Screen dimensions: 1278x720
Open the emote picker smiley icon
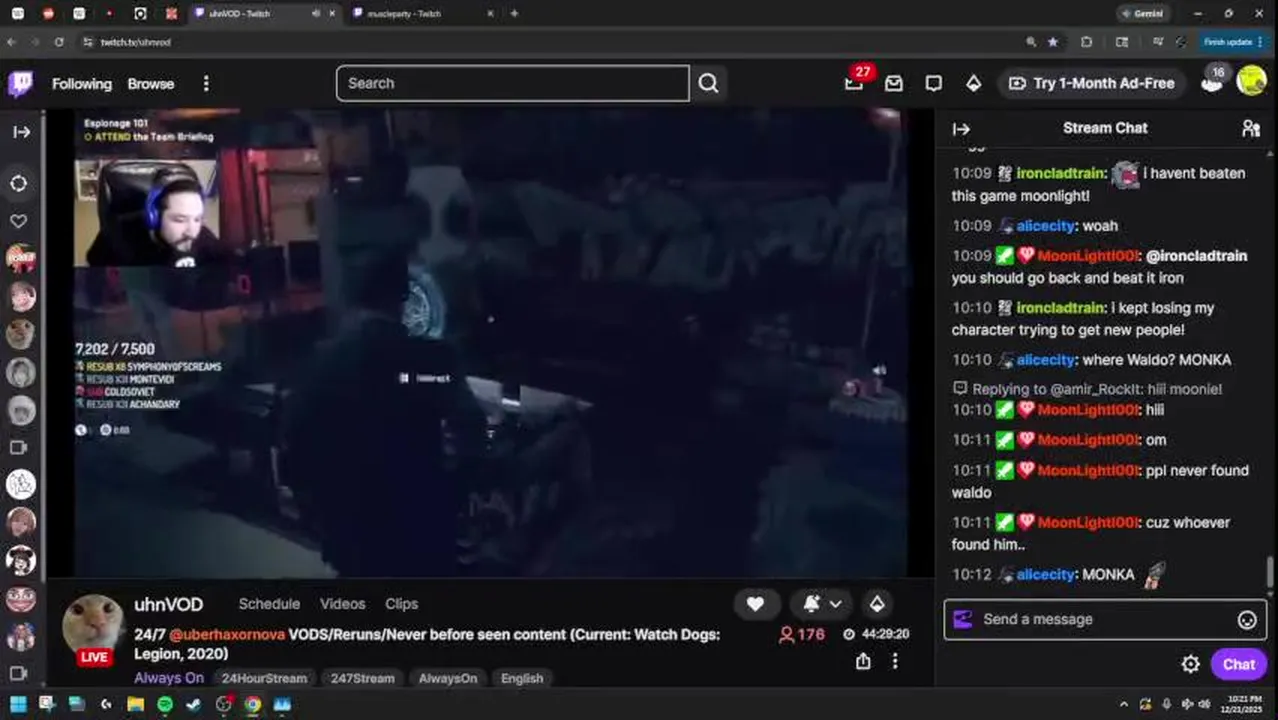[1247, 620]
